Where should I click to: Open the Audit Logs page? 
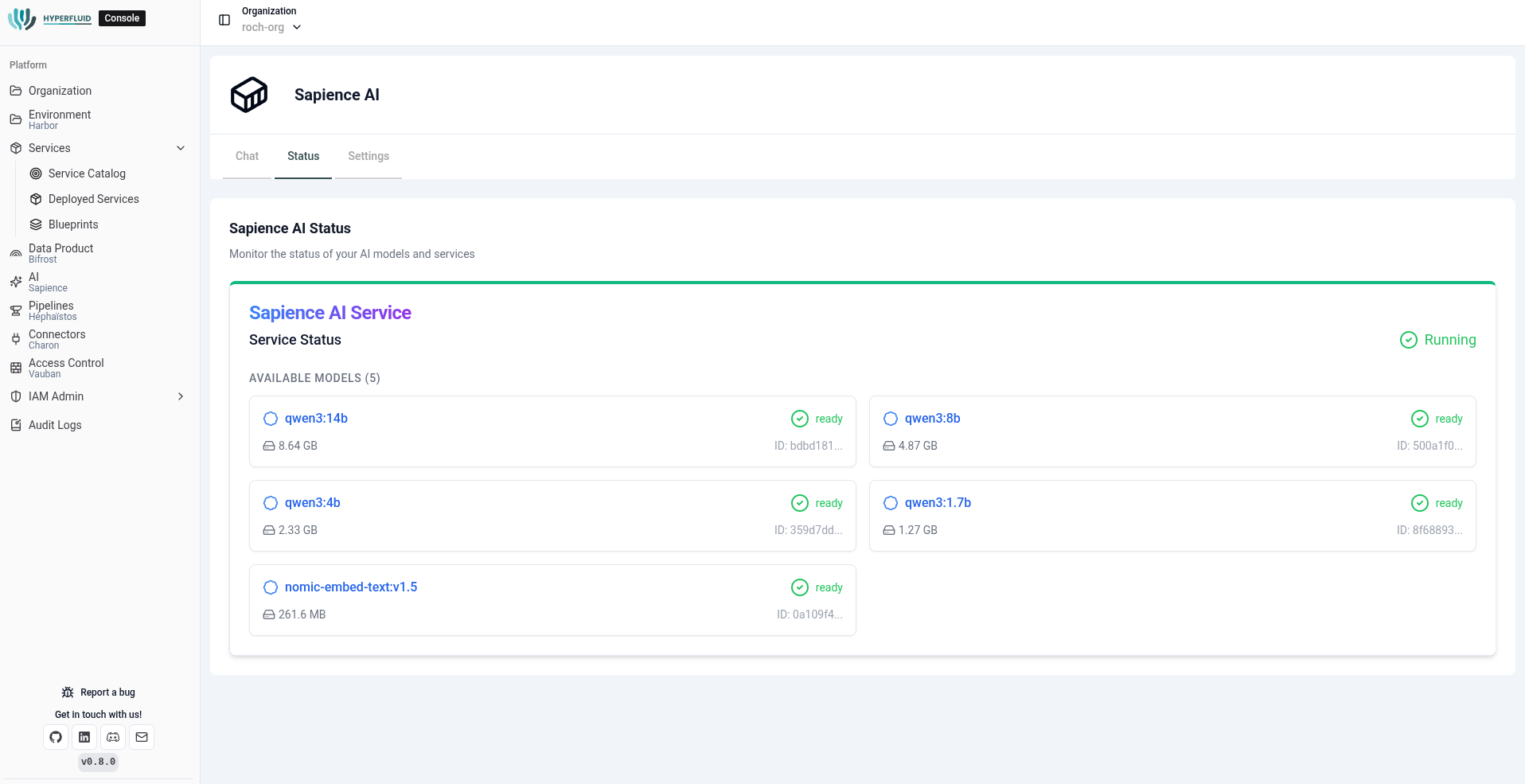pyautogui.click(x=54, y=425)
